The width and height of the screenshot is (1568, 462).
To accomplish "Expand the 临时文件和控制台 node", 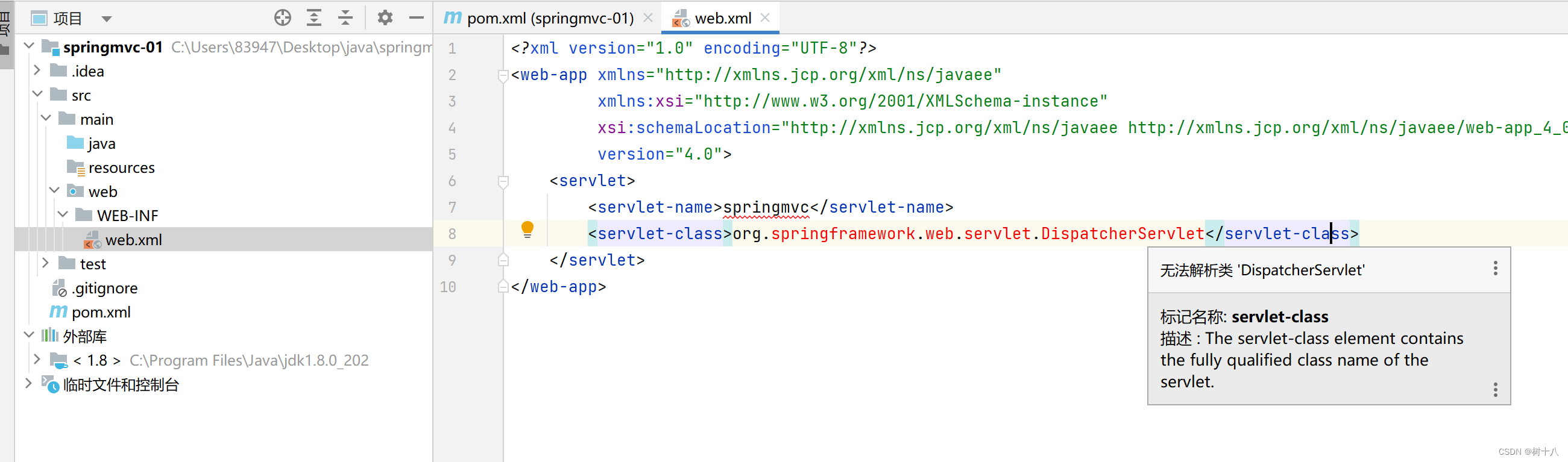I will coord(28,384).
